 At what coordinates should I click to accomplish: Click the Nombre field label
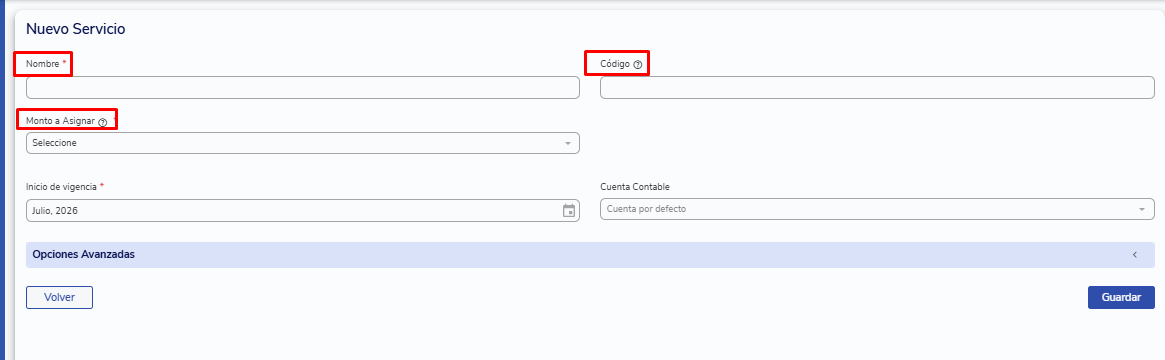click(42, 64)
